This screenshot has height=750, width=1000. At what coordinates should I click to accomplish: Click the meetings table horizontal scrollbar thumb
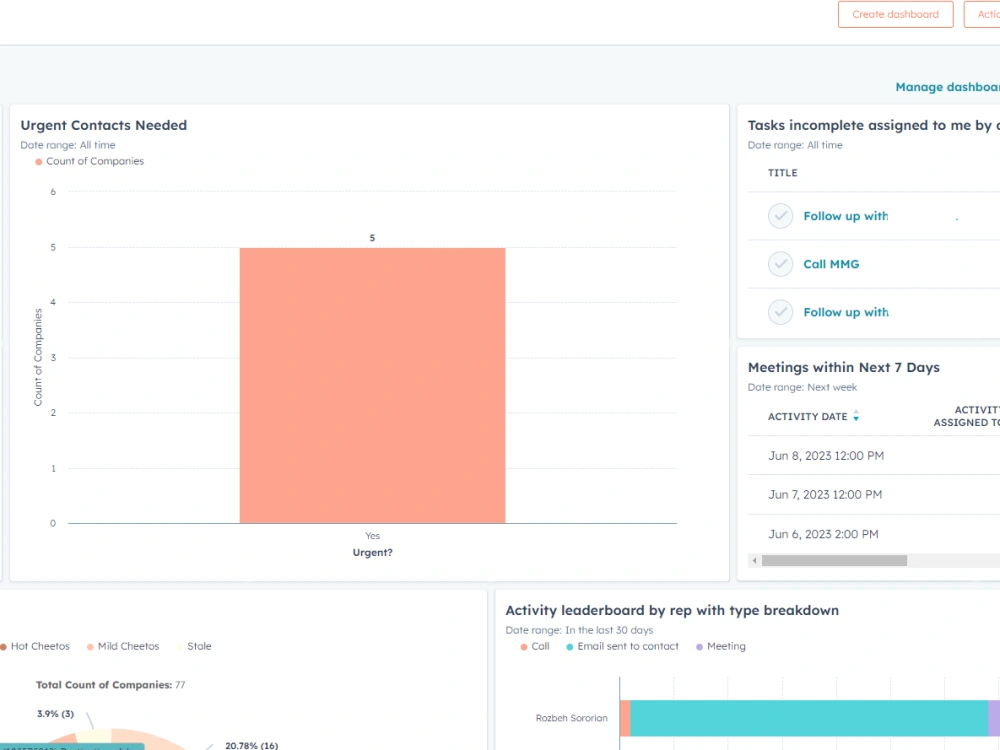(x=834, y=561)
